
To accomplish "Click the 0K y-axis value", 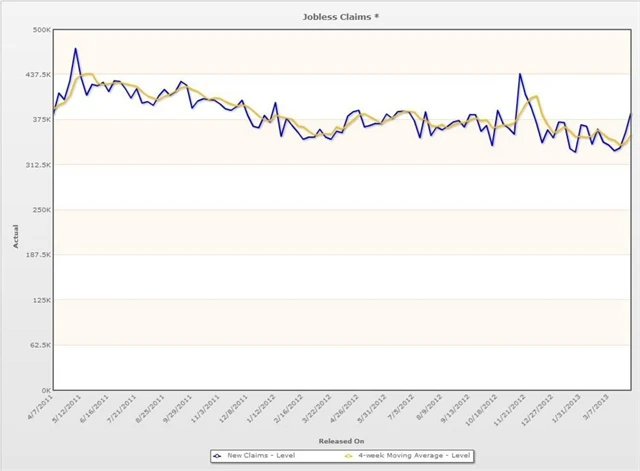I will pyautogui.click(x=47, y=390).
